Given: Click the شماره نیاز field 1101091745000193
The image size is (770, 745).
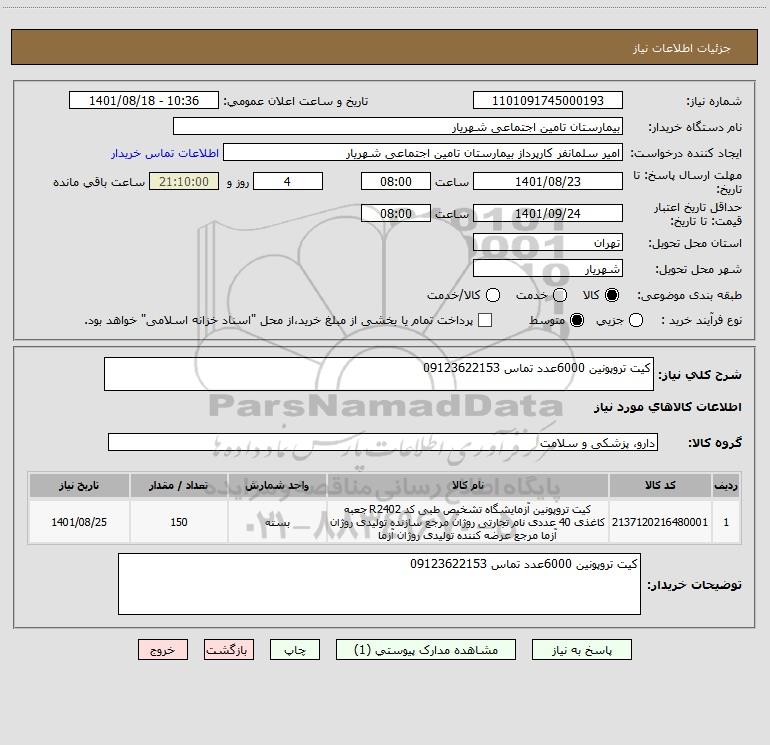Looking at the screenshot, I should coord(548,100).
